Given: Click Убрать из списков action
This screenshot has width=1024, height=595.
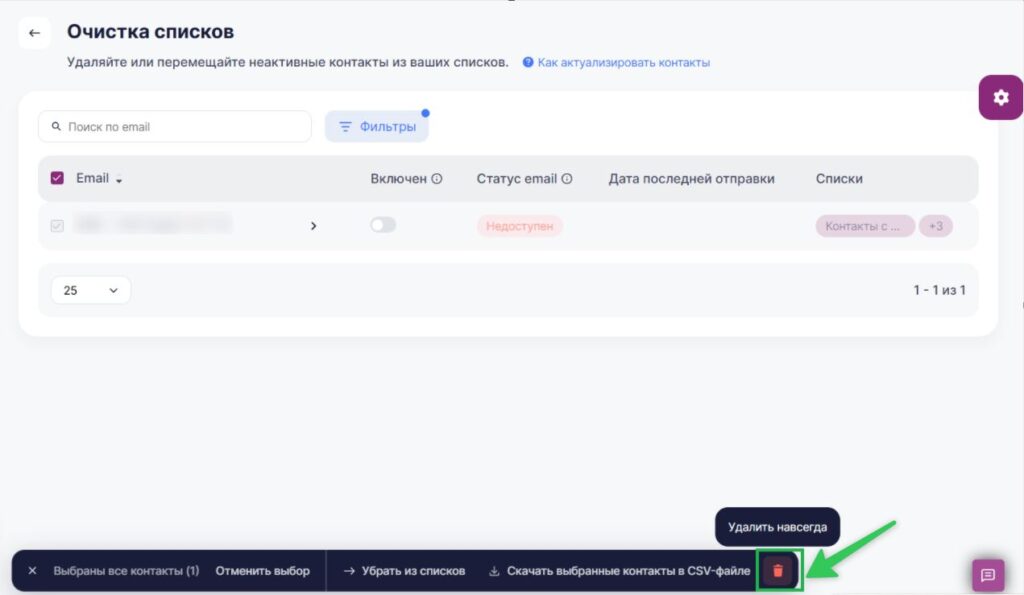Looking at the screenshot, I should (405, 571).
